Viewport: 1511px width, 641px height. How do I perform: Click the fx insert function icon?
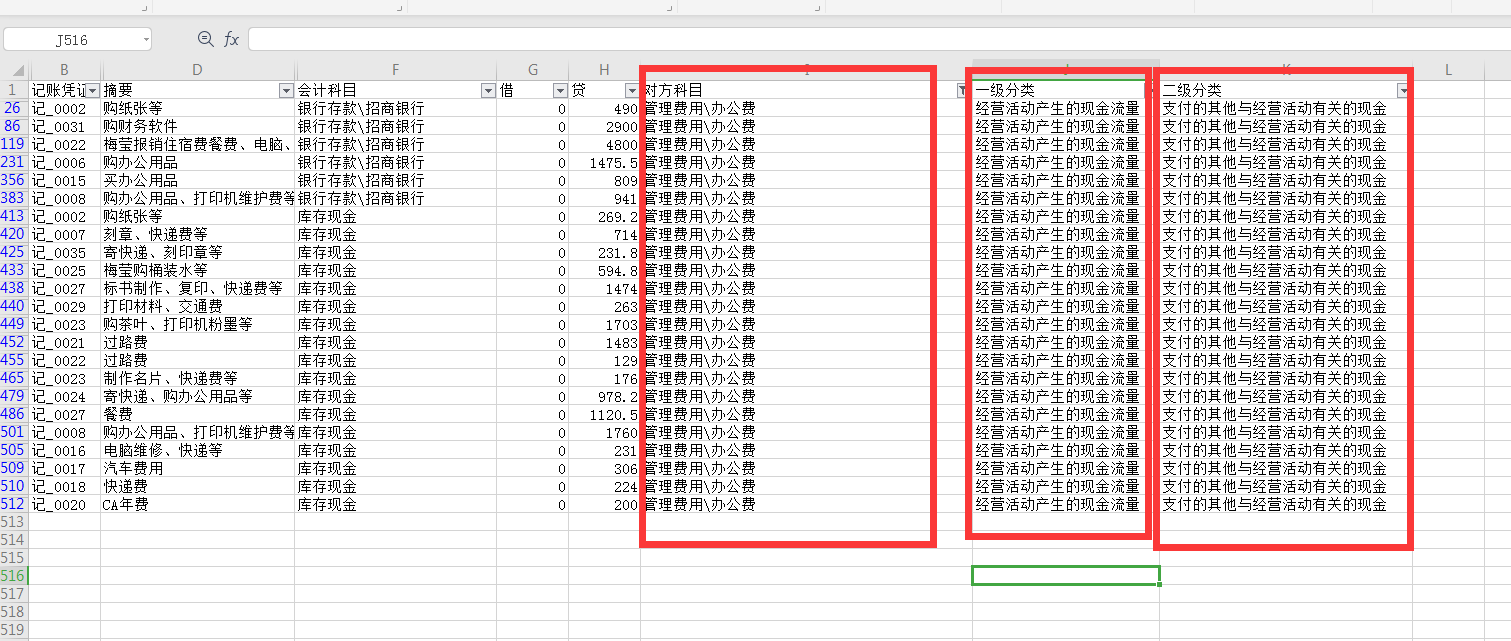coord(231,39)
